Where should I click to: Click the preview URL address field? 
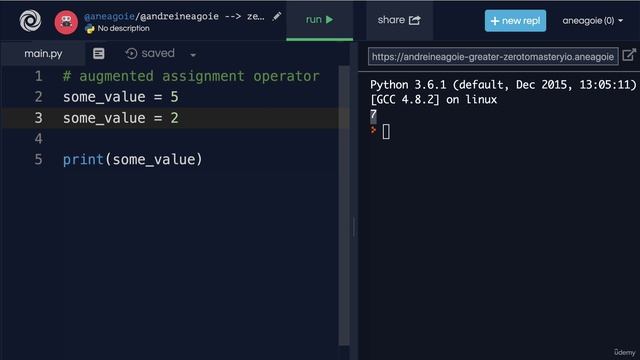493,56
